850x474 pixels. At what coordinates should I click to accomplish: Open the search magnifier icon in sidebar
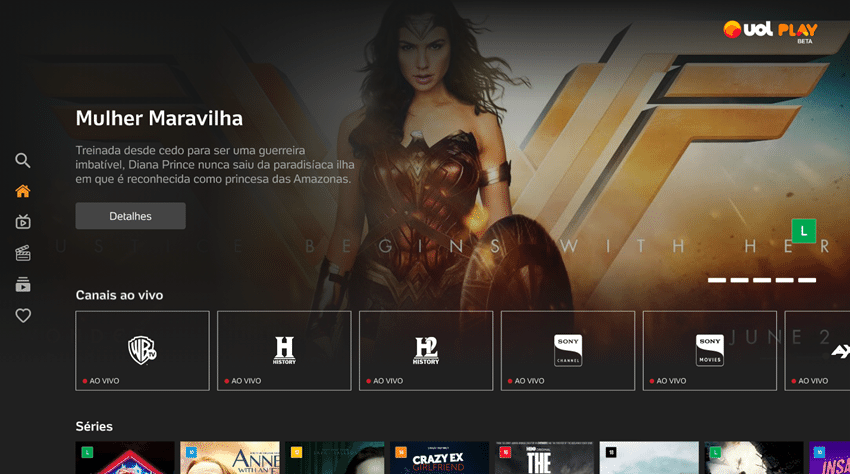point(23,160)
